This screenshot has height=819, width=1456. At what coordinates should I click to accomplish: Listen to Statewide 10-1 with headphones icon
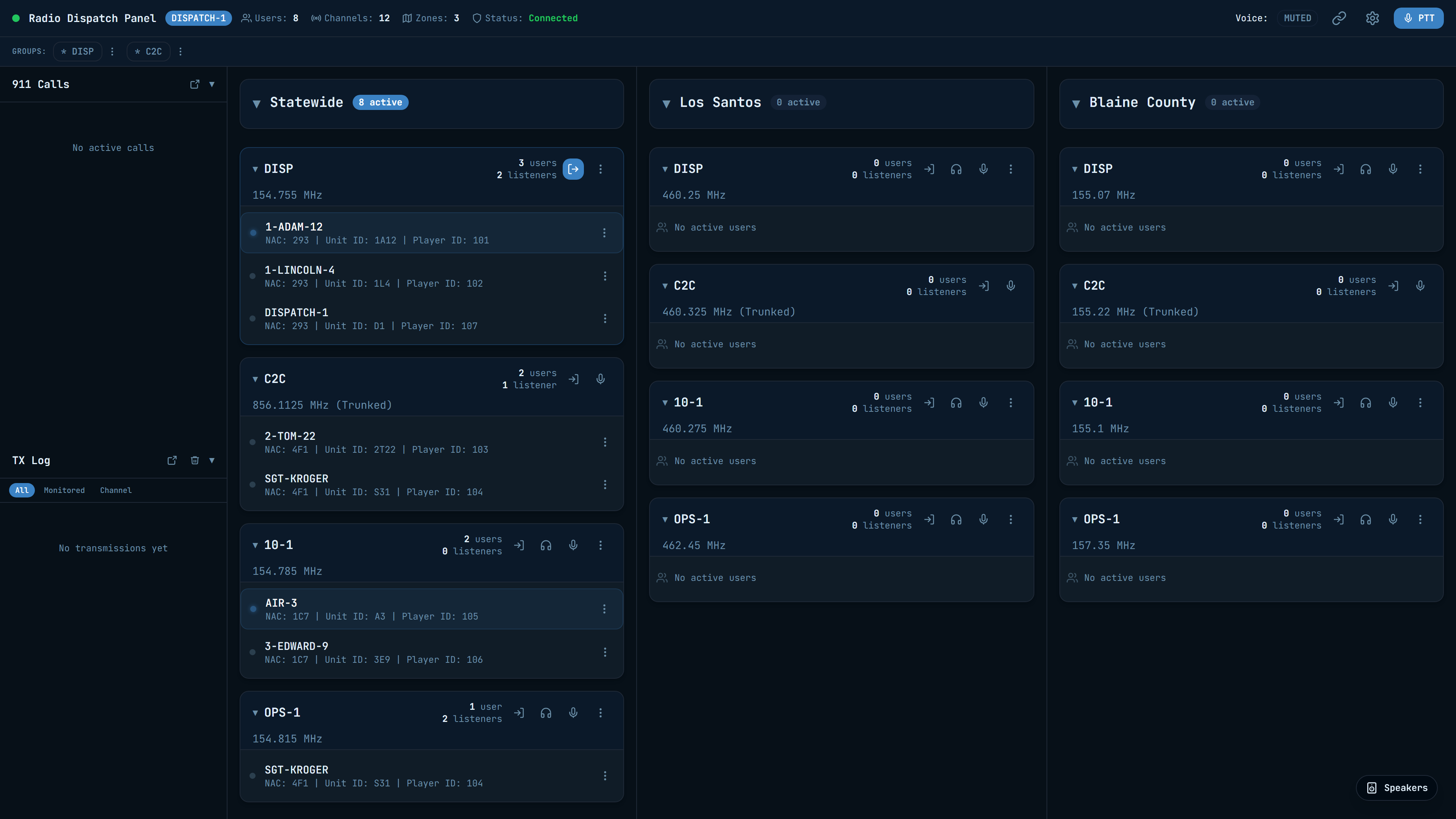click(x=546, y=546)
